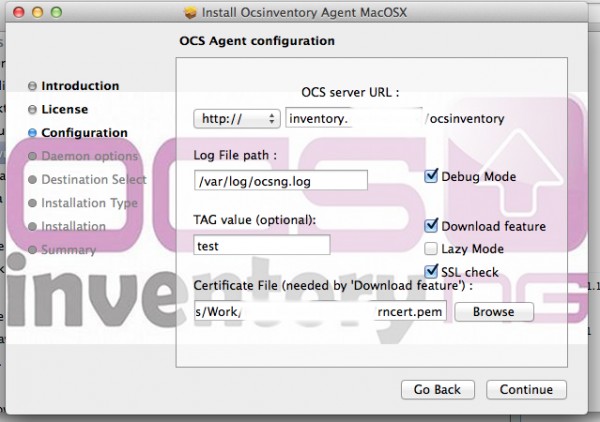Click the Installation step in the sidebar
Screen dimensions: 600x422
(x=73, y=226)
